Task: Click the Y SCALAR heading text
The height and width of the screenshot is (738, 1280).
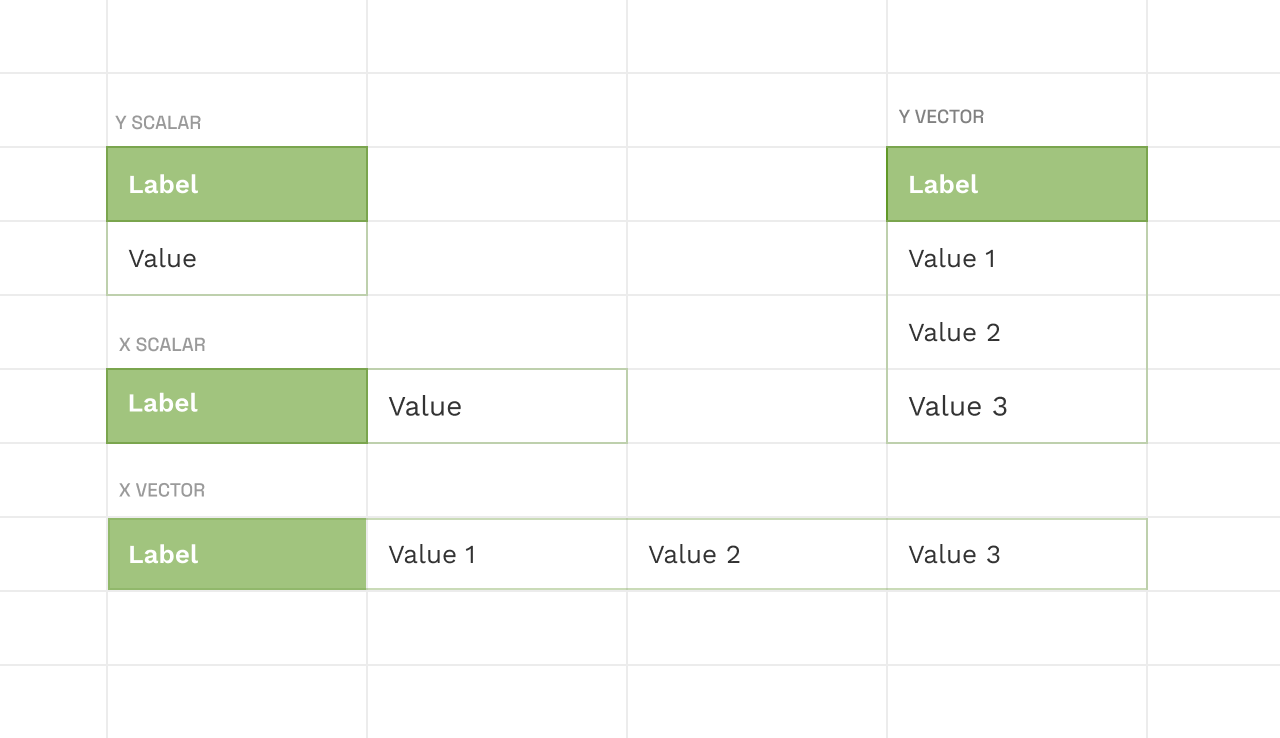Action: click(x=158, y=123)
